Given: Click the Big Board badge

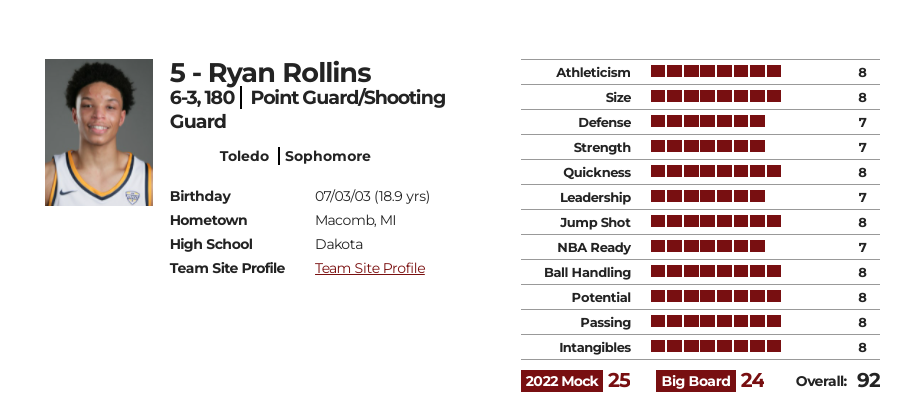Looking at the screenshot, I should click(x=696, y=381).
